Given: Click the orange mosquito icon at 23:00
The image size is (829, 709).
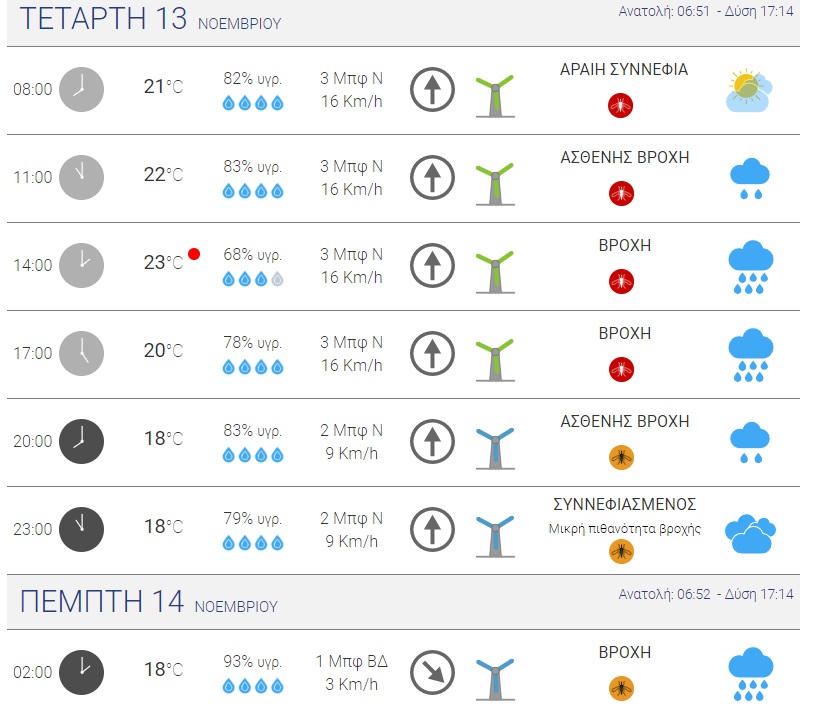Looking at the screenshot, I should click(621, 551).
